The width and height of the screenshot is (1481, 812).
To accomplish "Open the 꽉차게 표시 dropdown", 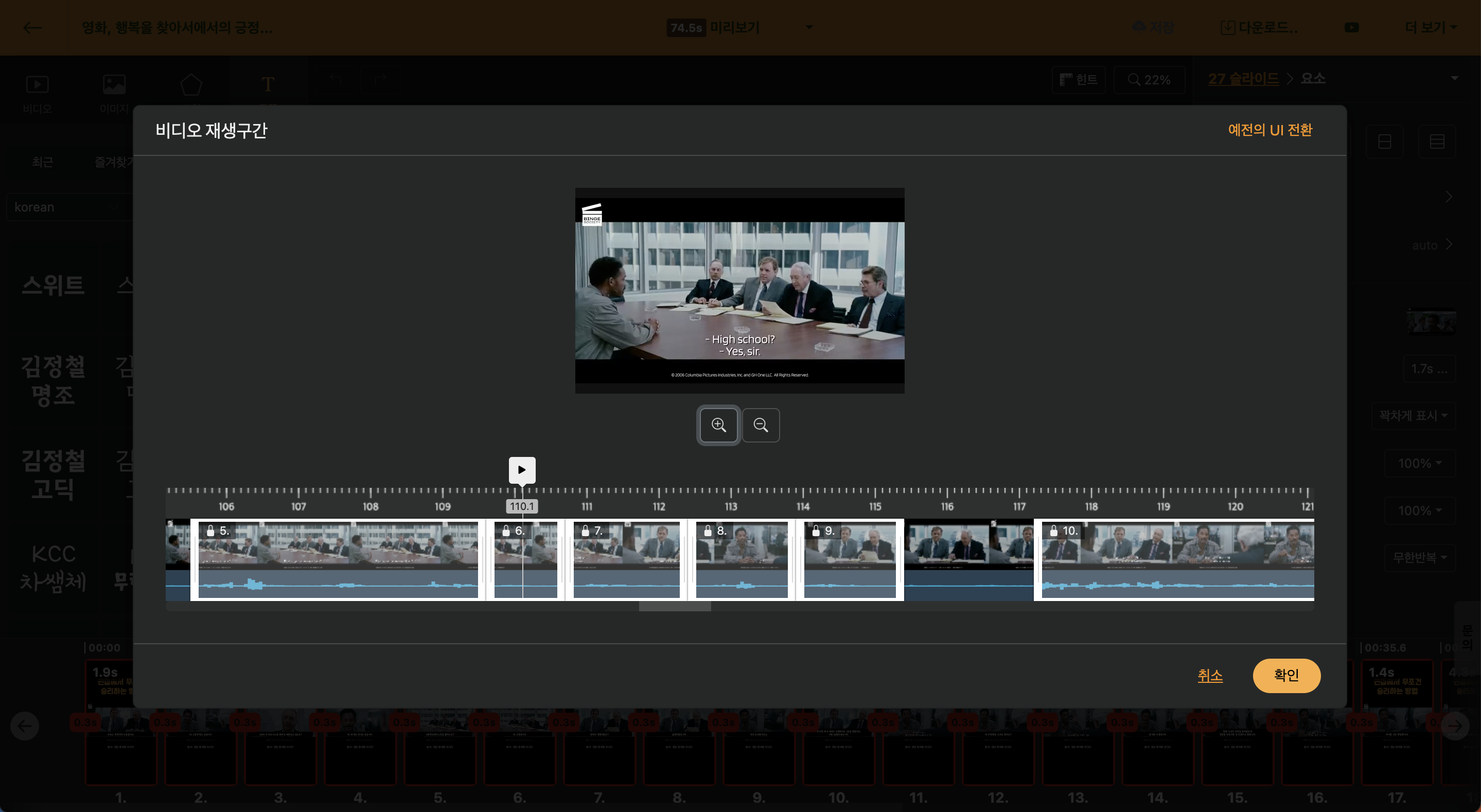I will (x=1413, y=415).
